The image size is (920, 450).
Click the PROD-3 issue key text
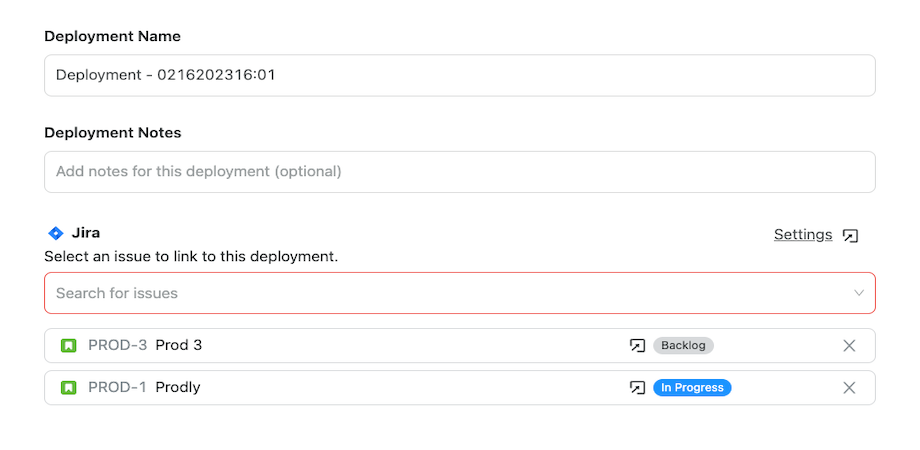[117, 345]
